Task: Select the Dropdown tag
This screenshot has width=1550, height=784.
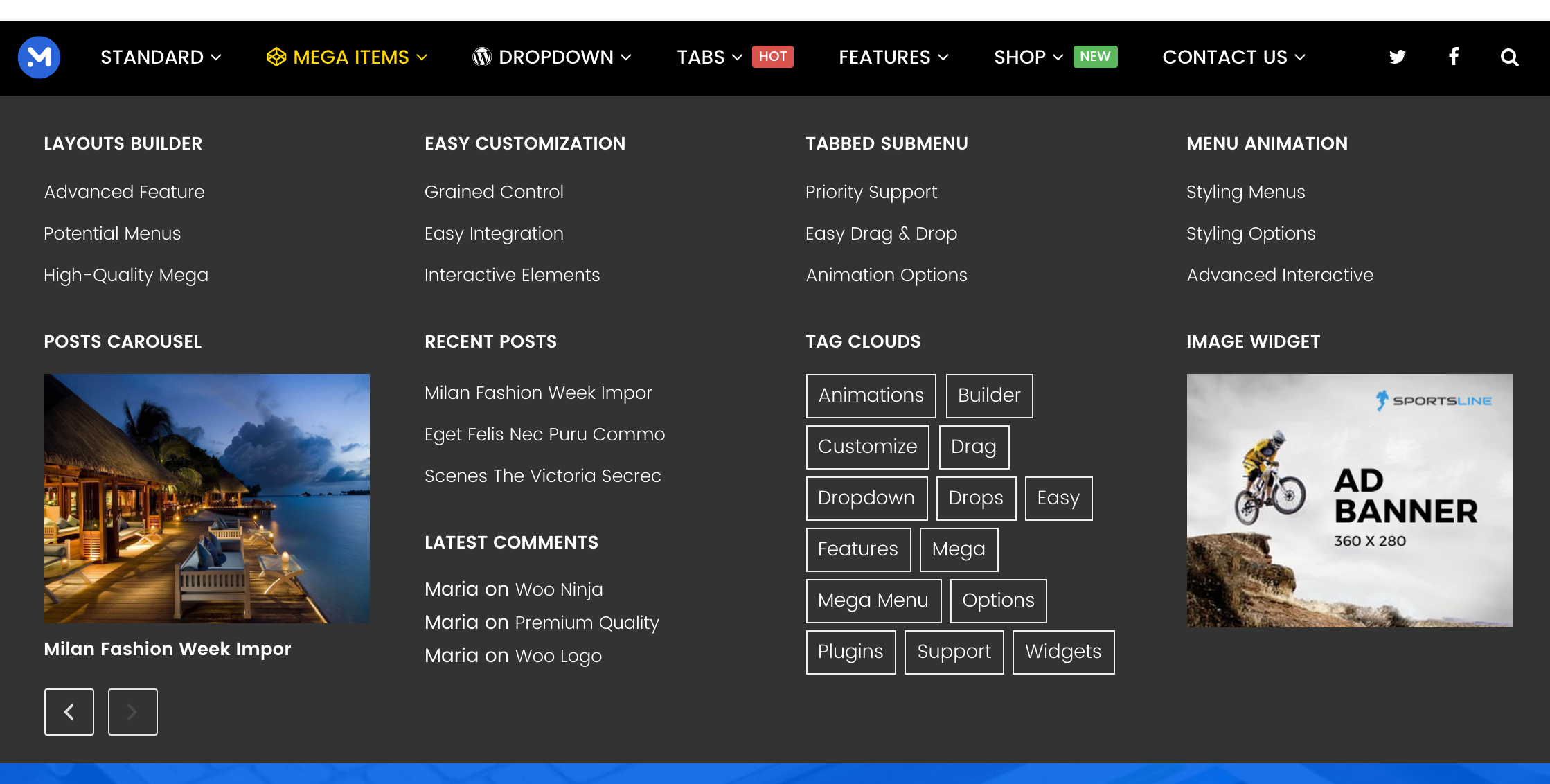Action: coord(866,498)
